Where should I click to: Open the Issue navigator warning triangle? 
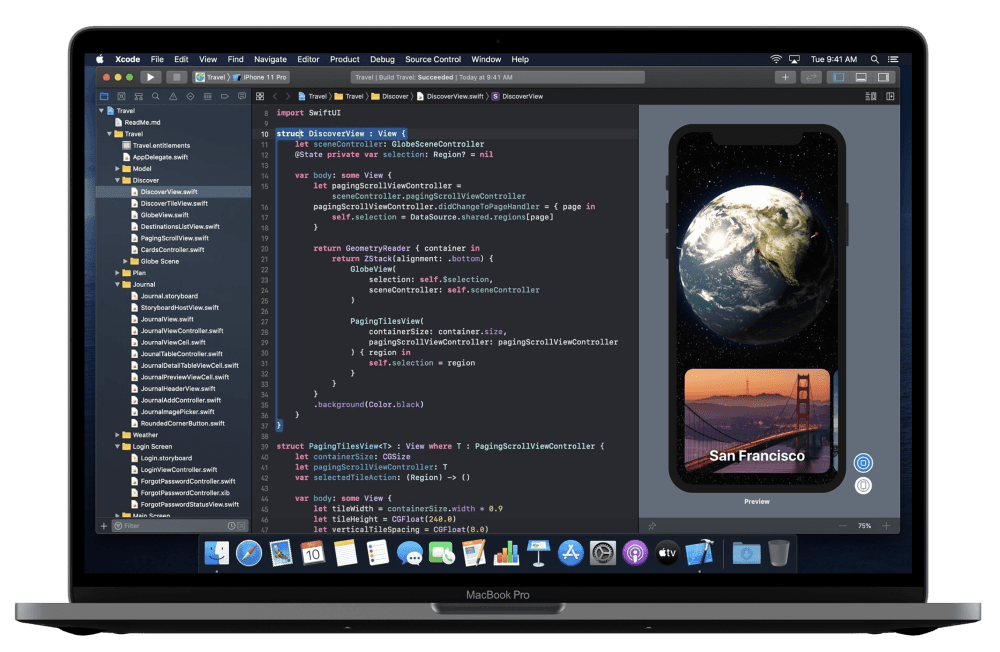point(173,96)
